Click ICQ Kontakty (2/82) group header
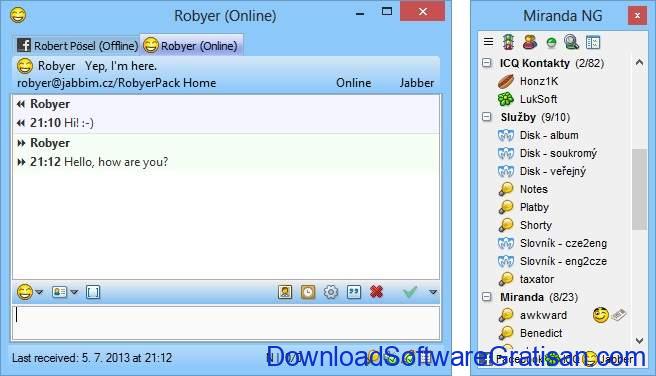 tap(552, 63)
